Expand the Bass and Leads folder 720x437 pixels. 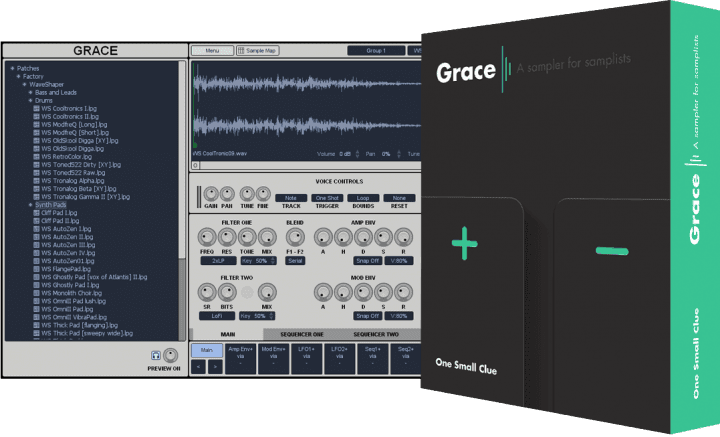click(30, 92)
